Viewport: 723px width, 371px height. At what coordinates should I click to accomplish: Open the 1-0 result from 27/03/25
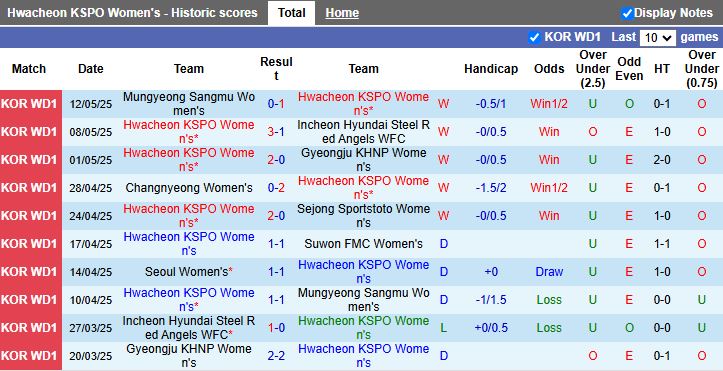coord(276,328)
